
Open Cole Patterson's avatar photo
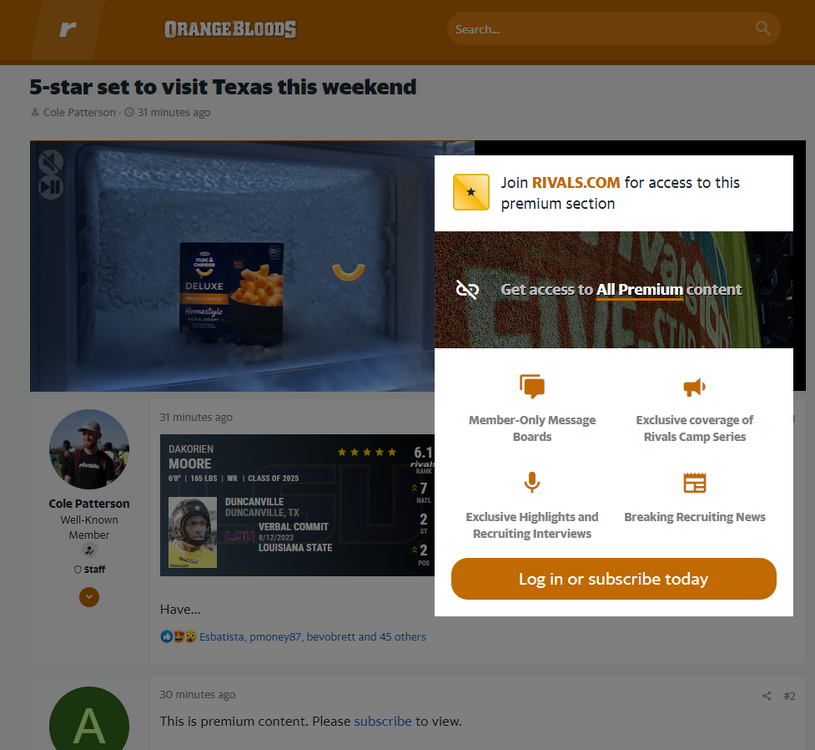pyautogui.click(x=89, y=449)
